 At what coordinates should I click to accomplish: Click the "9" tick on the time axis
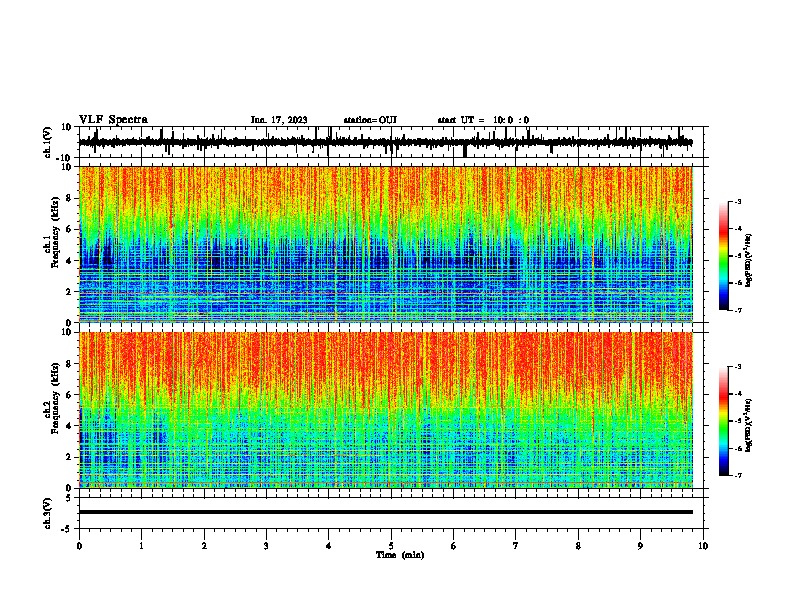(640, 545)
